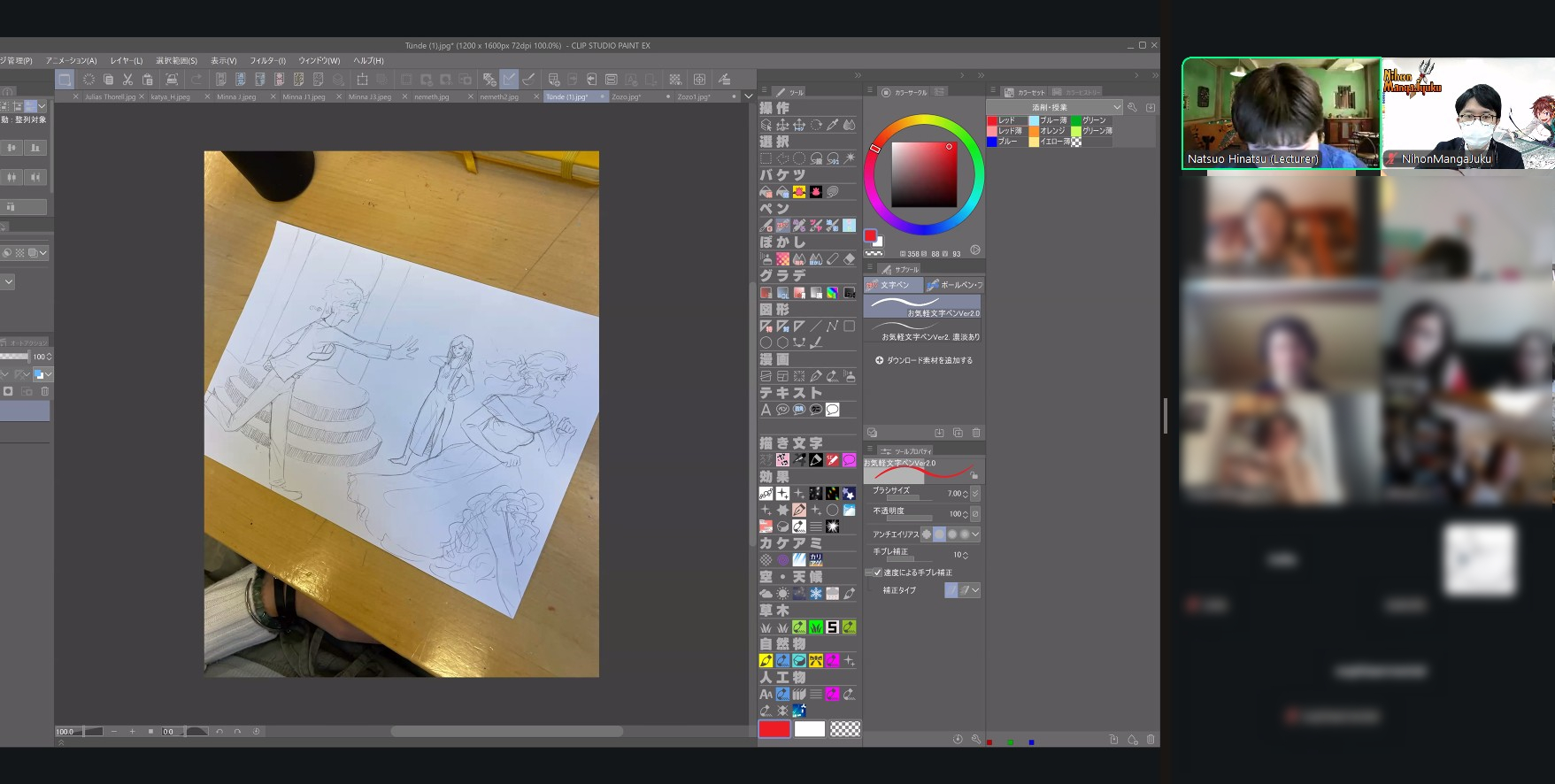The width and height of the screenshot is (1555, 784).
Task: Expand the document tabs overflow chevron
Action: [749, 96]
